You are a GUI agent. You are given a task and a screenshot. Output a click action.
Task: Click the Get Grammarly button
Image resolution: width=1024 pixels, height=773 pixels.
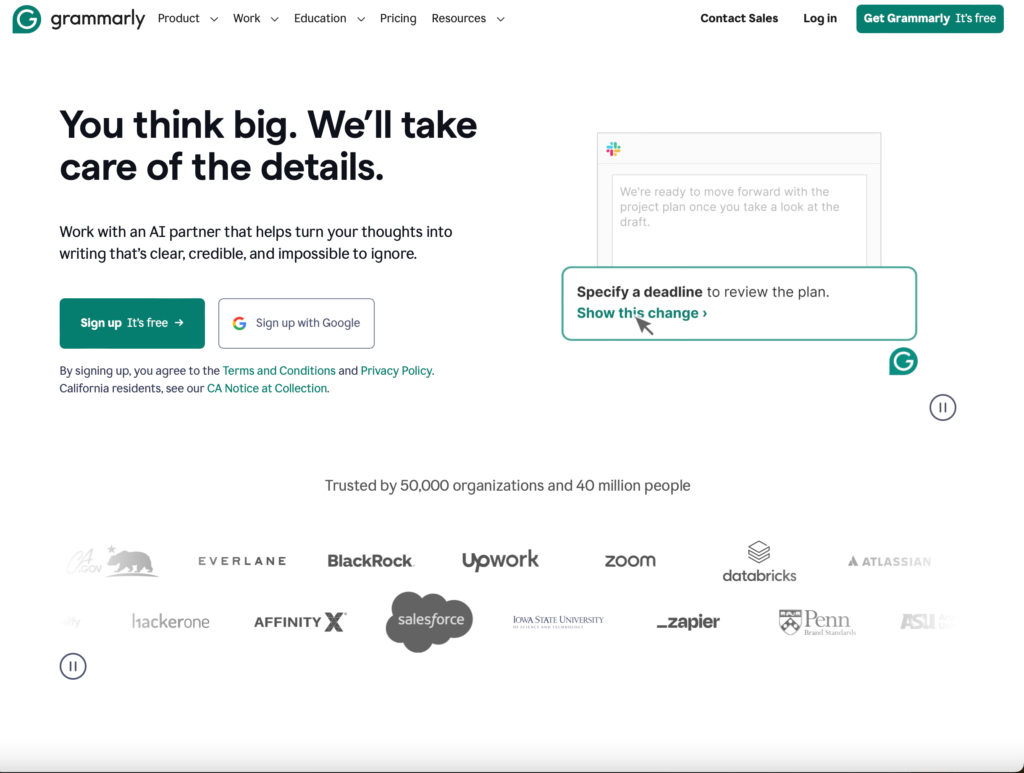pos(929,18)
